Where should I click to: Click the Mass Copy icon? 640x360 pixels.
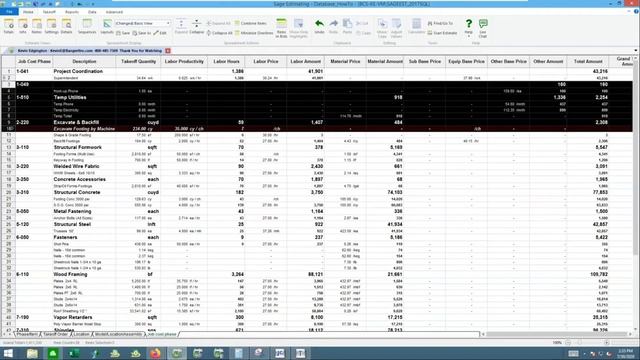[382, 28]
